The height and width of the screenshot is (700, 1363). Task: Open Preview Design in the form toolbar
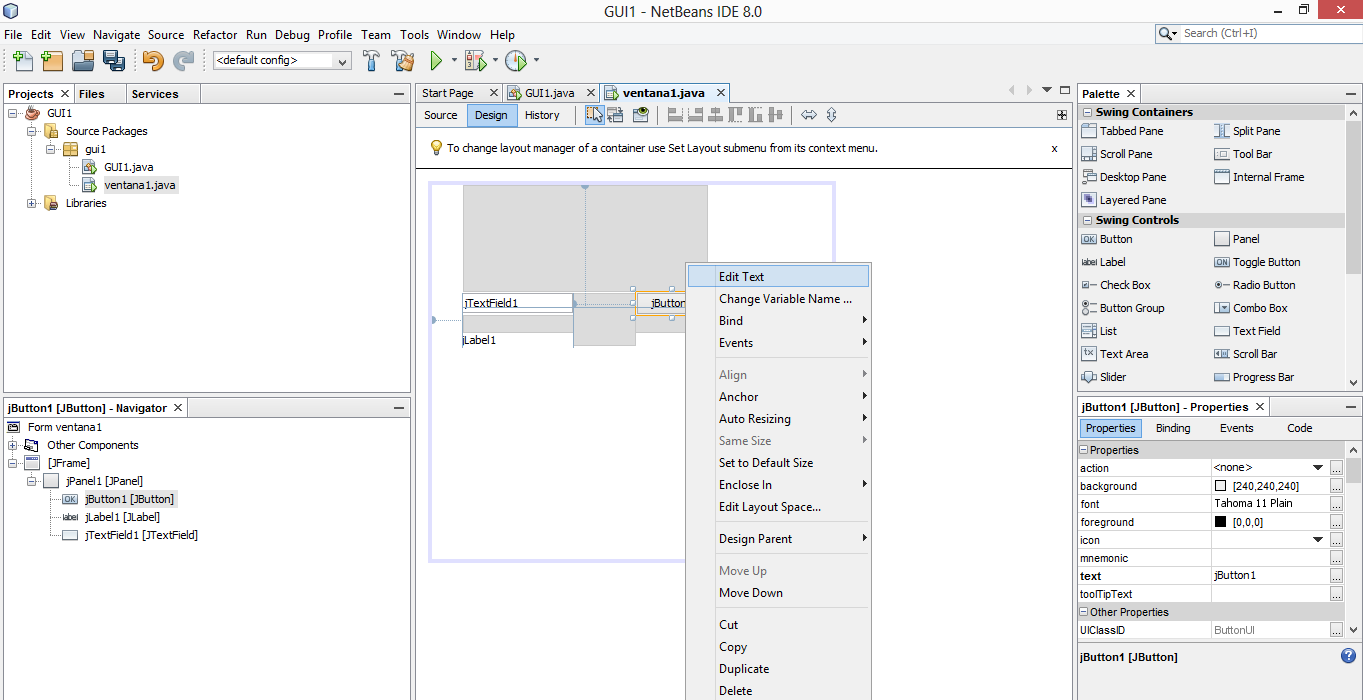[641, 115]
